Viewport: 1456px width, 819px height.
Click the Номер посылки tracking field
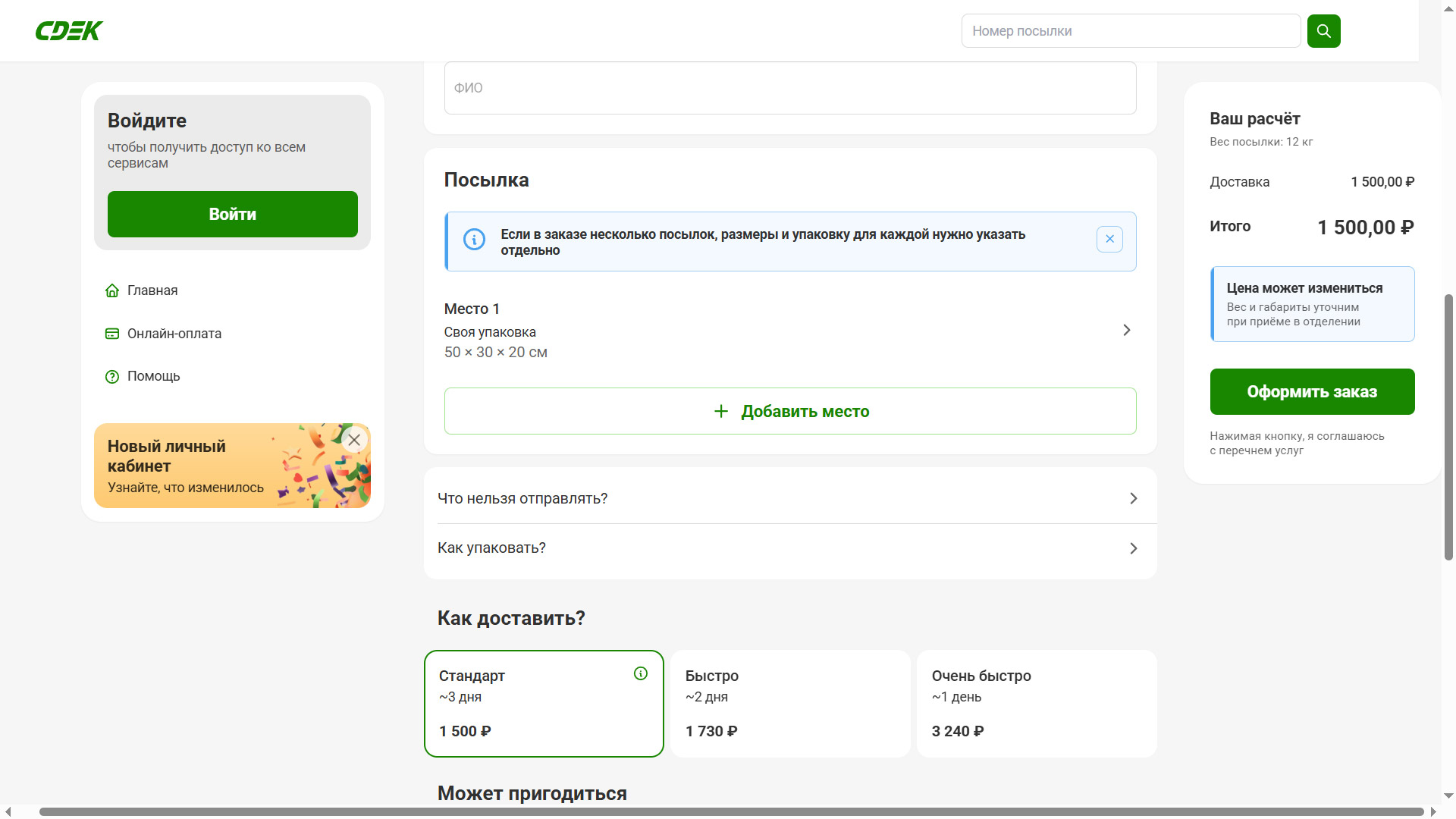[1130, 31]
